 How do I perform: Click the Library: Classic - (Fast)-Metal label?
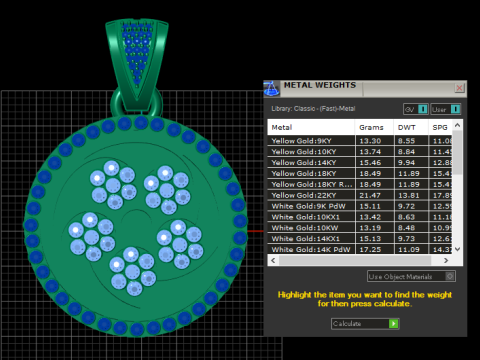313,109
